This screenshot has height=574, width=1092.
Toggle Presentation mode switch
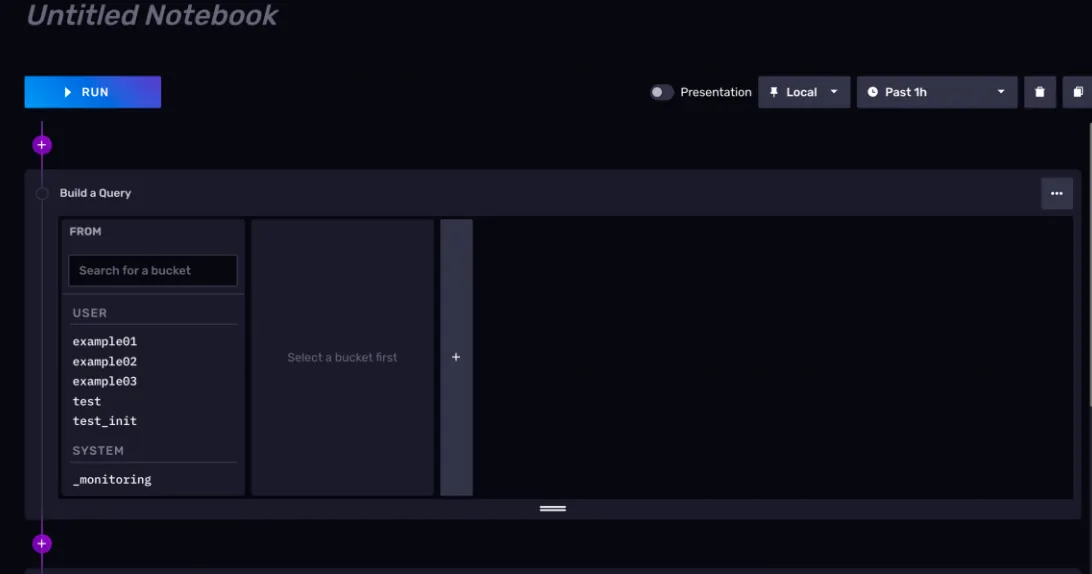click(x=661, y=92)
